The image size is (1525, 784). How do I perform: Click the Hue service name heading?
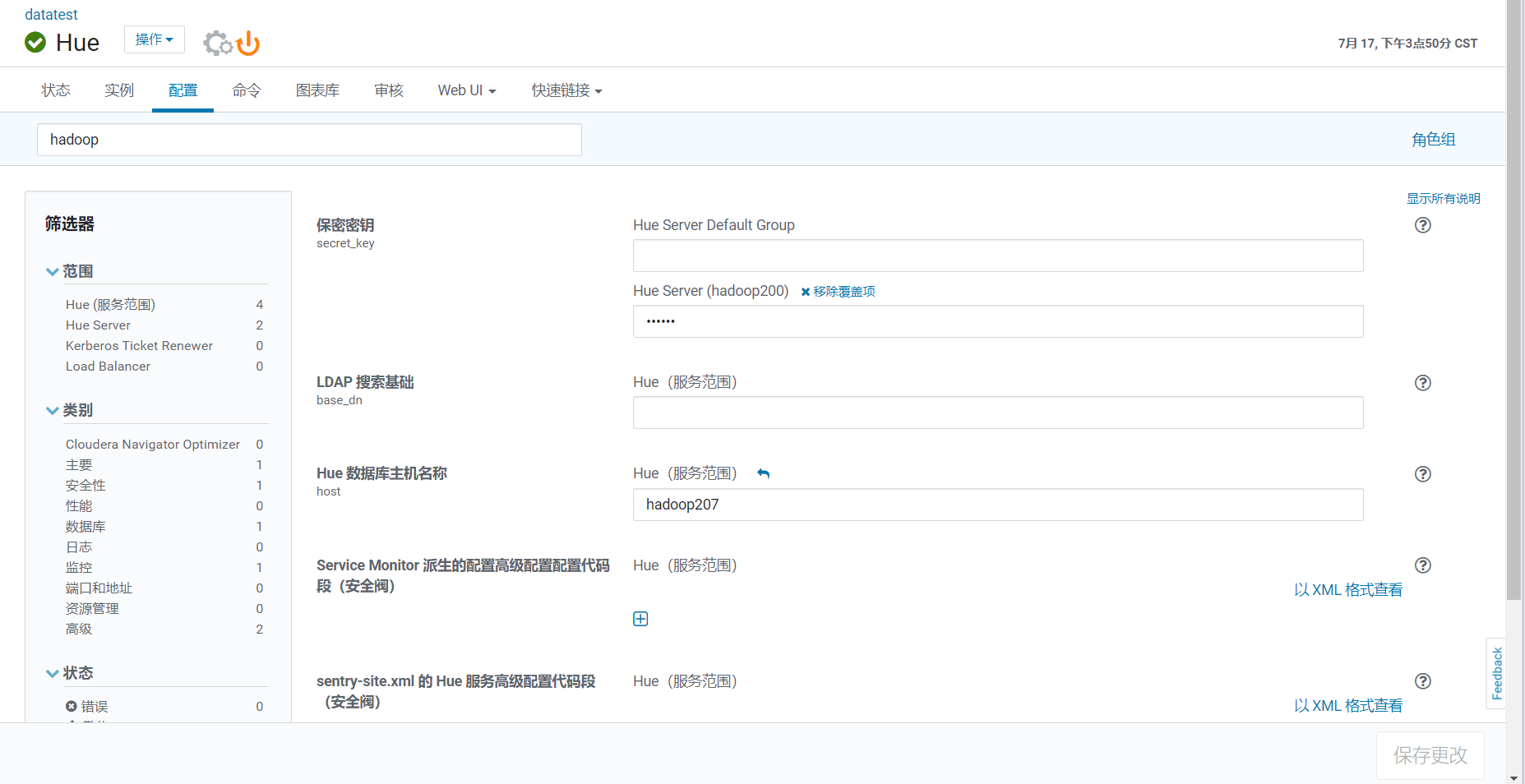click(x=77, y=43)
